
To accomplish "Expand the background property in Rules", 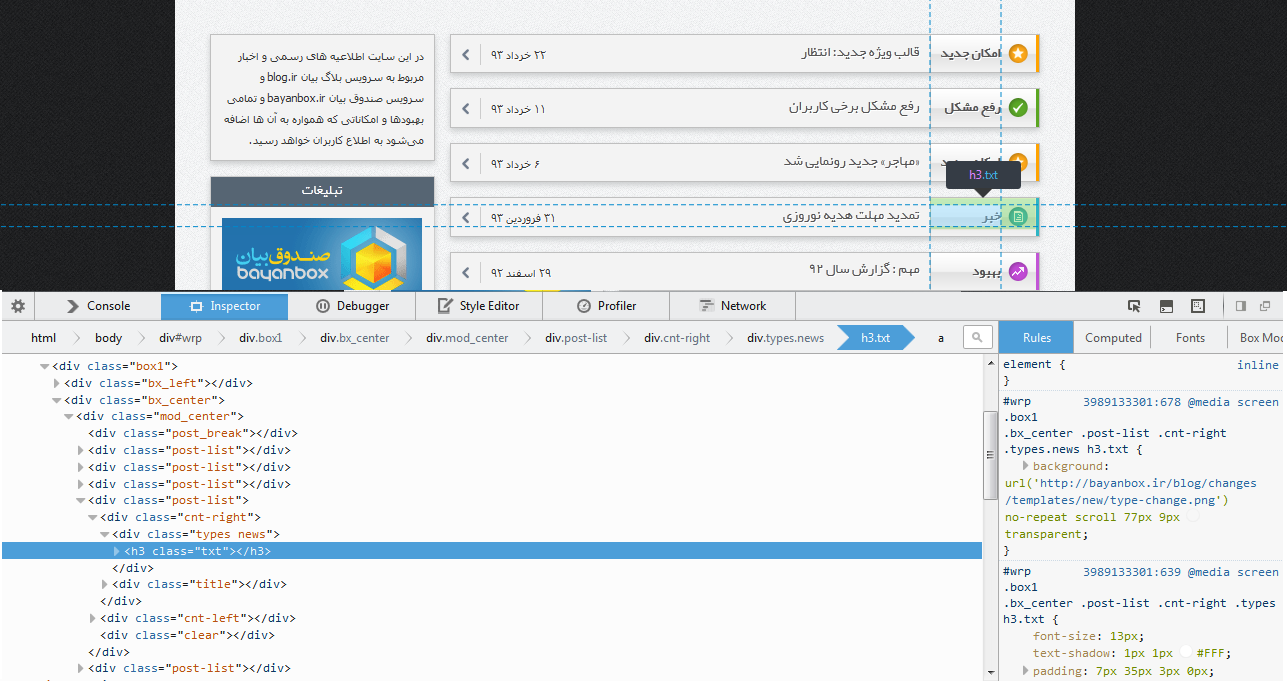I will 1025,466.
